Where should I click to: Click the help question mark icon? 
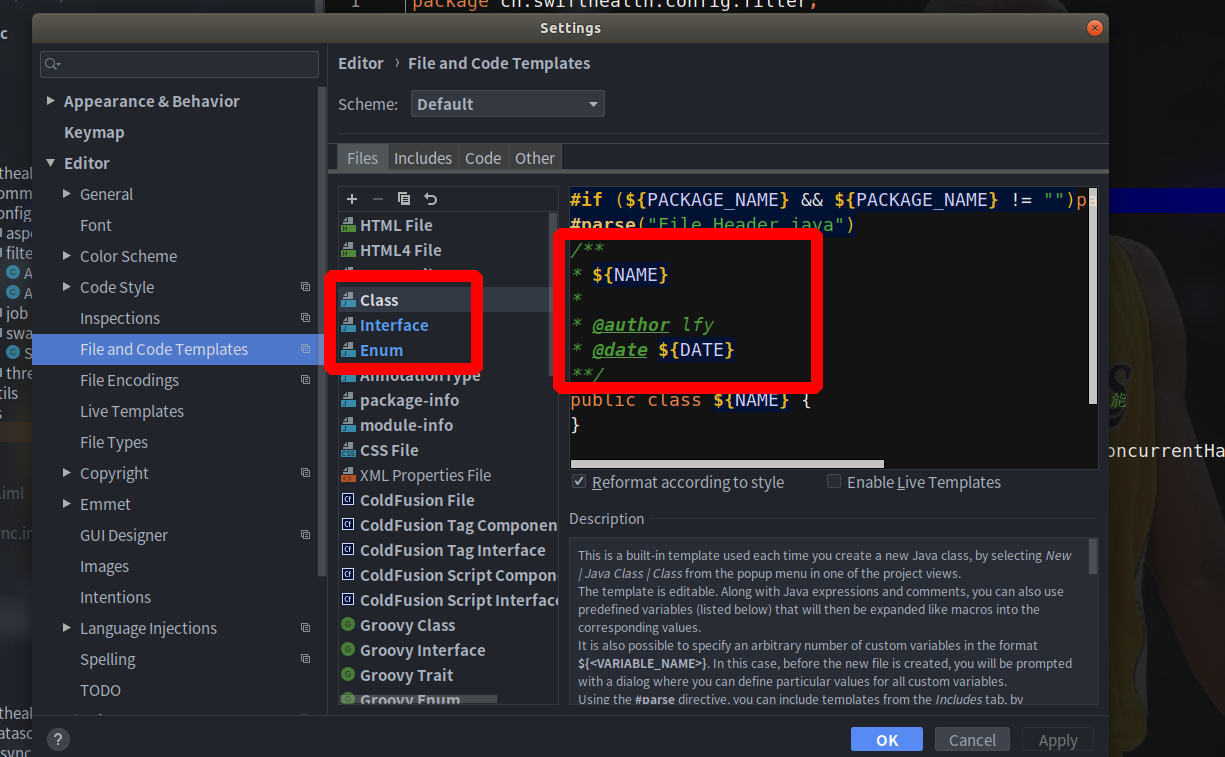pyautogui.click(x=57, y=739)
